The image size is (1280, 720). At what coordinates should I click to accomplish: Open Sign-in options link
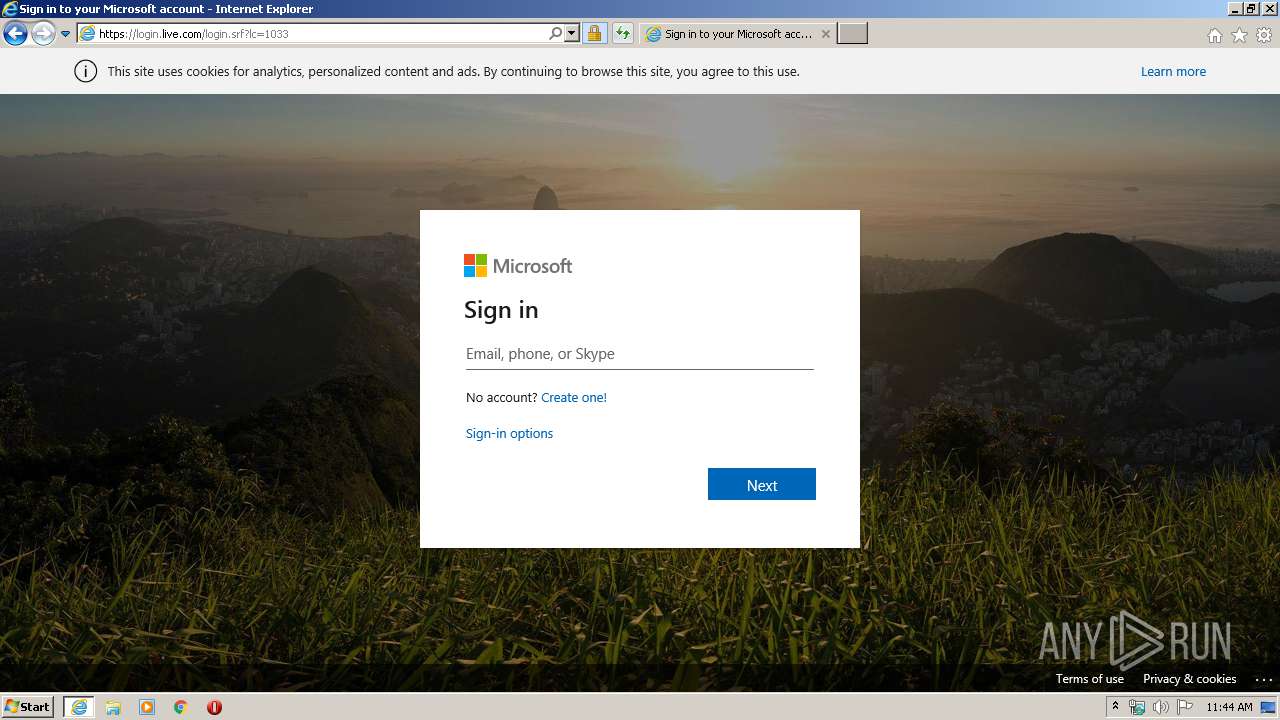coord(509,434)
